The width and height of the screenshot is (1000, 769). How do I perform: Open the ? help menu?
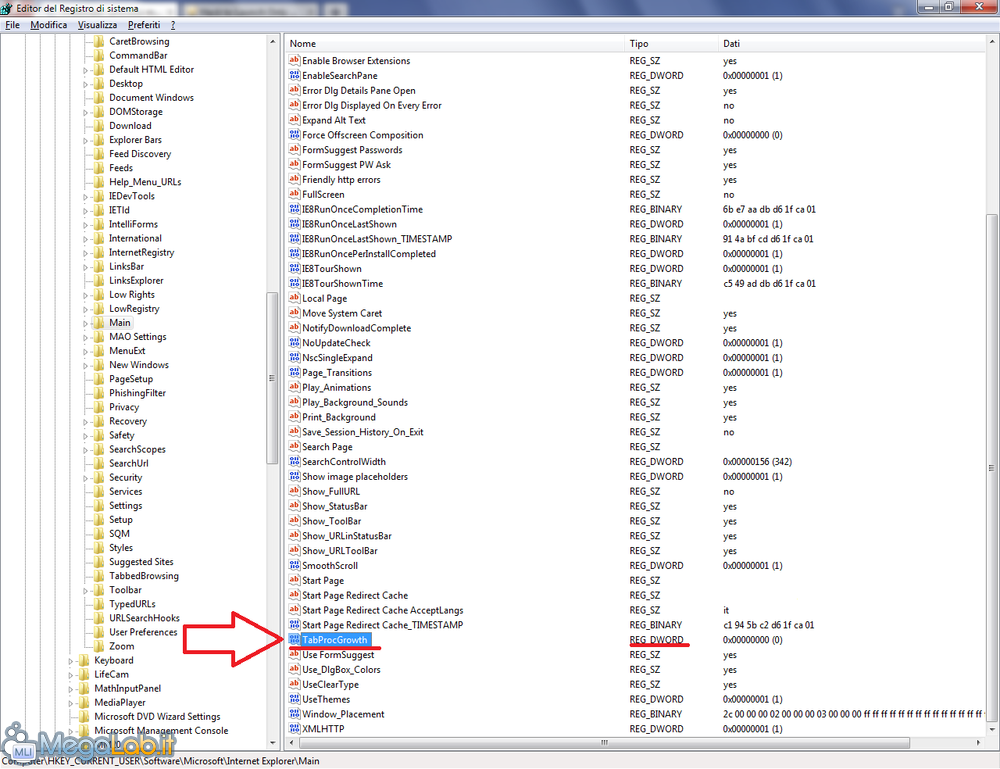(x=173, y=25)
